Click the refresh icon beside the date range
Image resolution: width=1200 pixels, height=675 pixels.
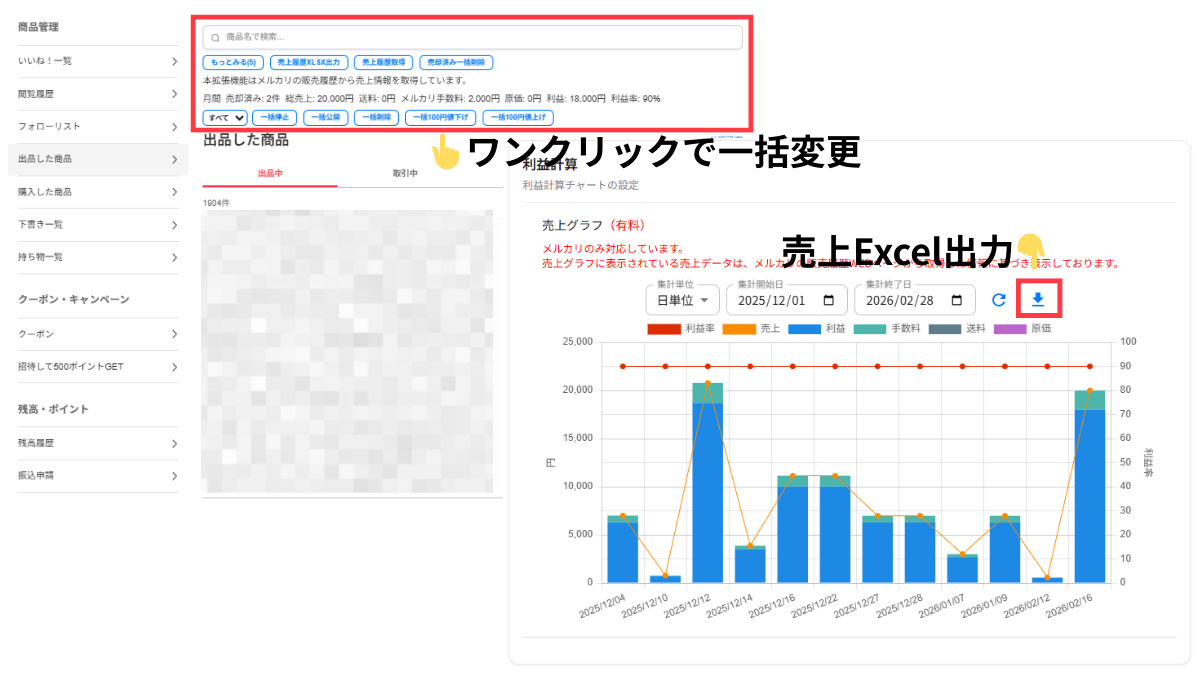click(997, 299)
